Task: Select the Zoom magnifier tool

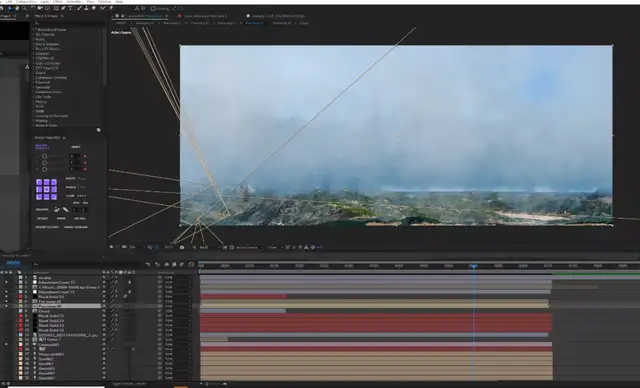Action: [x=24, y=8]
